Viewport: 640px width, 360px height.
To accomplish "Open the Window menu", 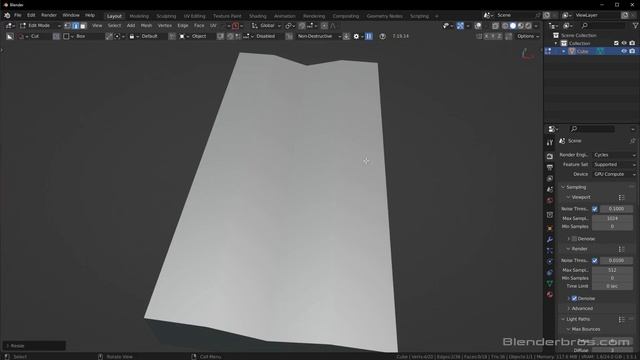I will (71, 15).
